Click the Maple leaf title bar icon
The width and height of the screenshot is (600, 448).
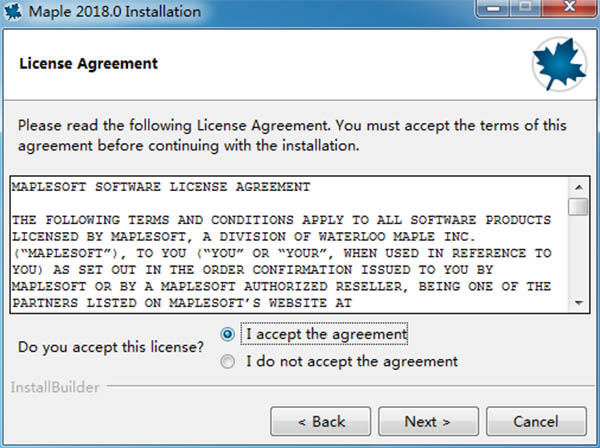pyautogui.click(x=13, y=11)
